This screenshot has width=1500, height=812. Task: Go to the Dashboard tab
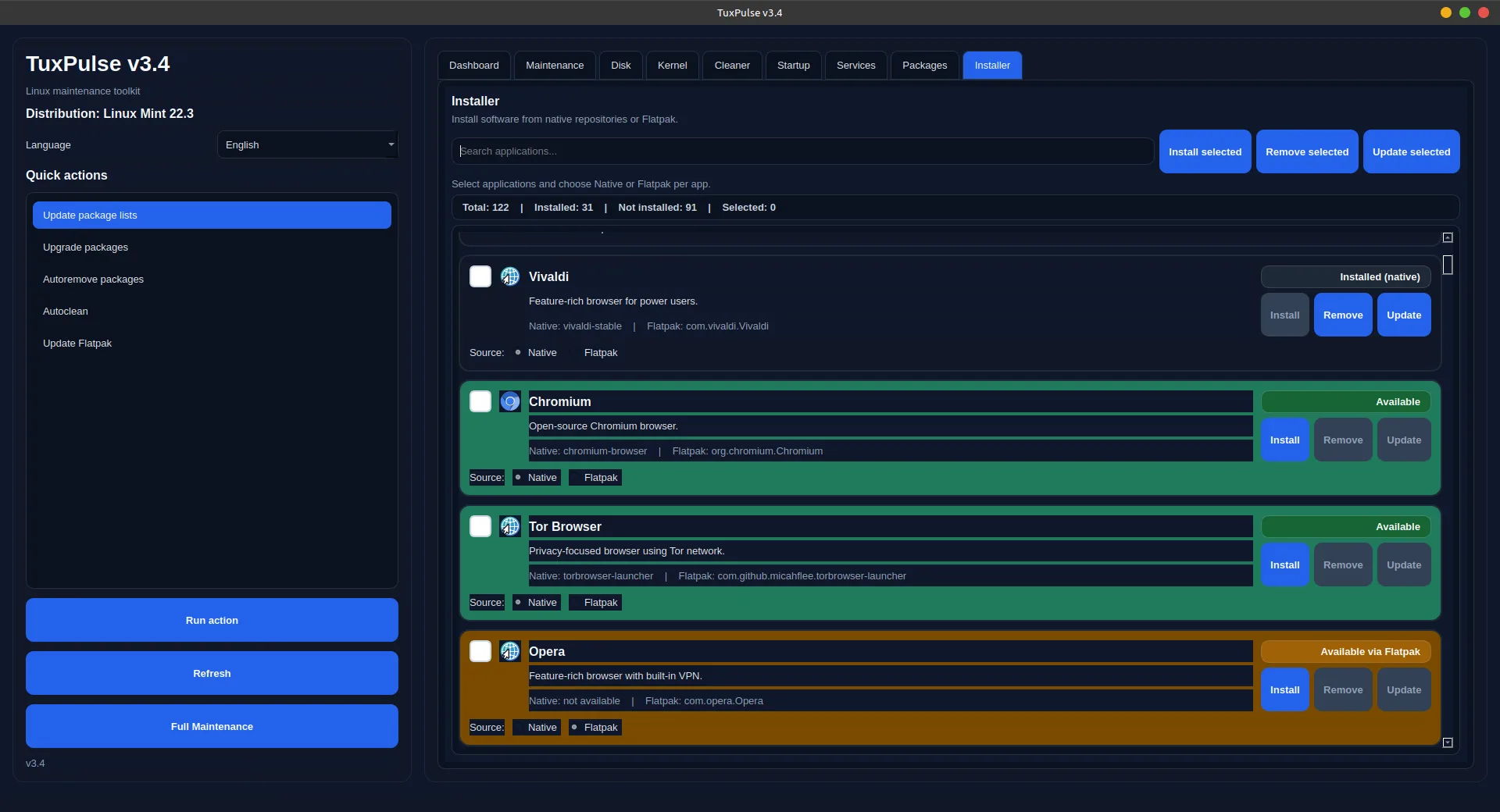coord(473,66)
